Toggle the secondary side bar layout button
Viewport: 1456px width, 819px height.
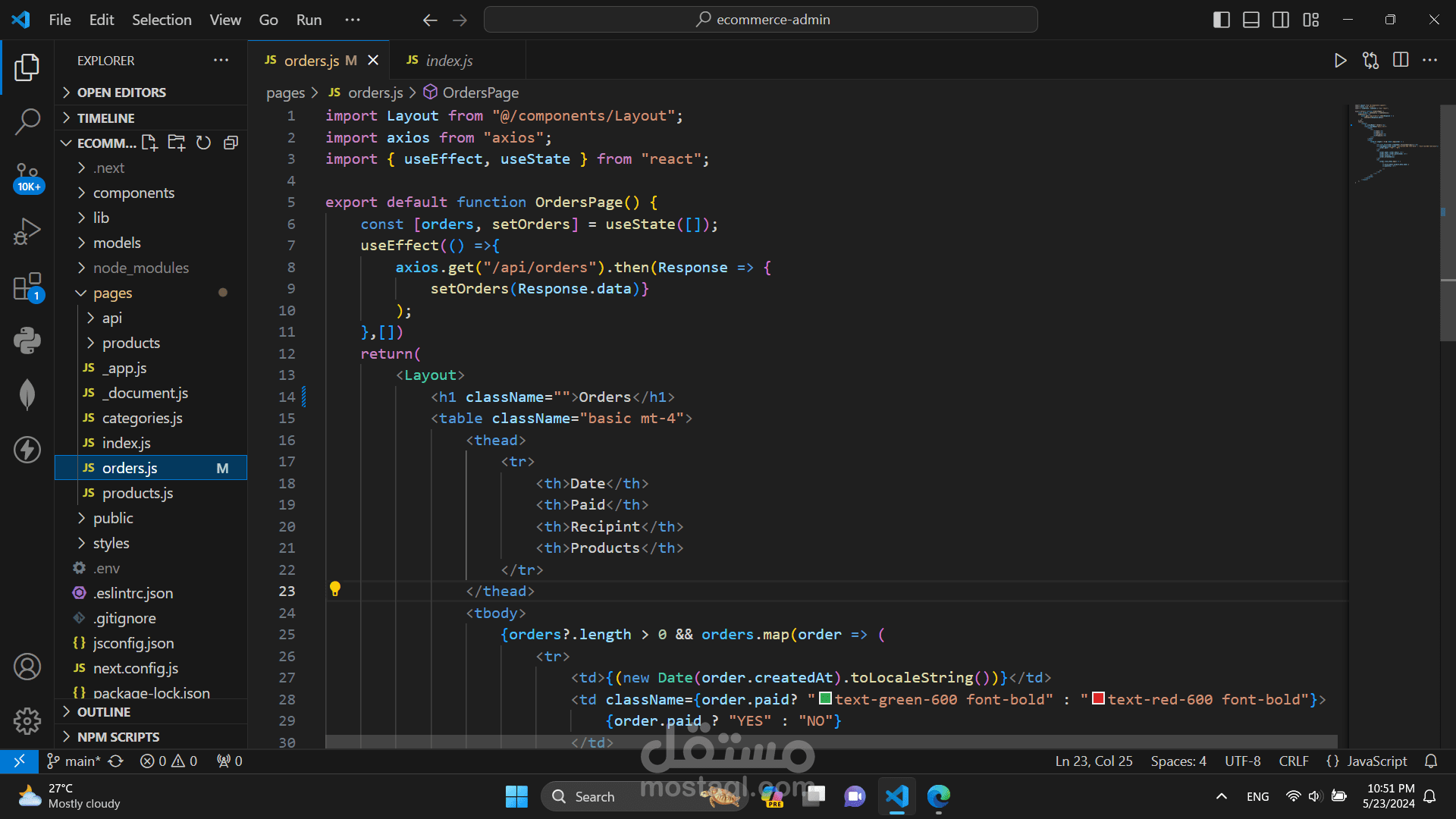click(x=1281, y=20)
